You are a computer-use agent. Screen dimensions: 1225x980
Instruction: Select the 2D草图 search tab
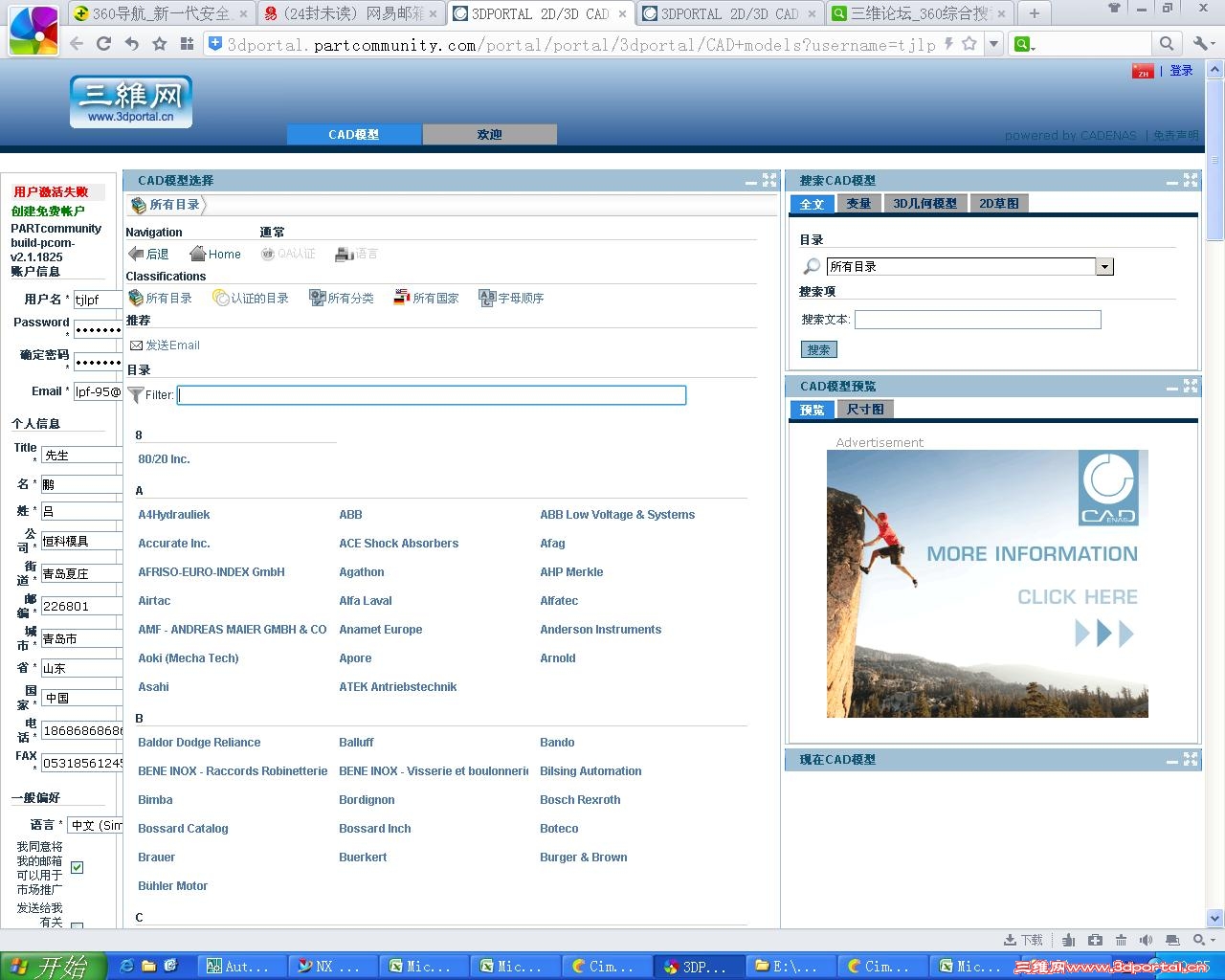999,204
